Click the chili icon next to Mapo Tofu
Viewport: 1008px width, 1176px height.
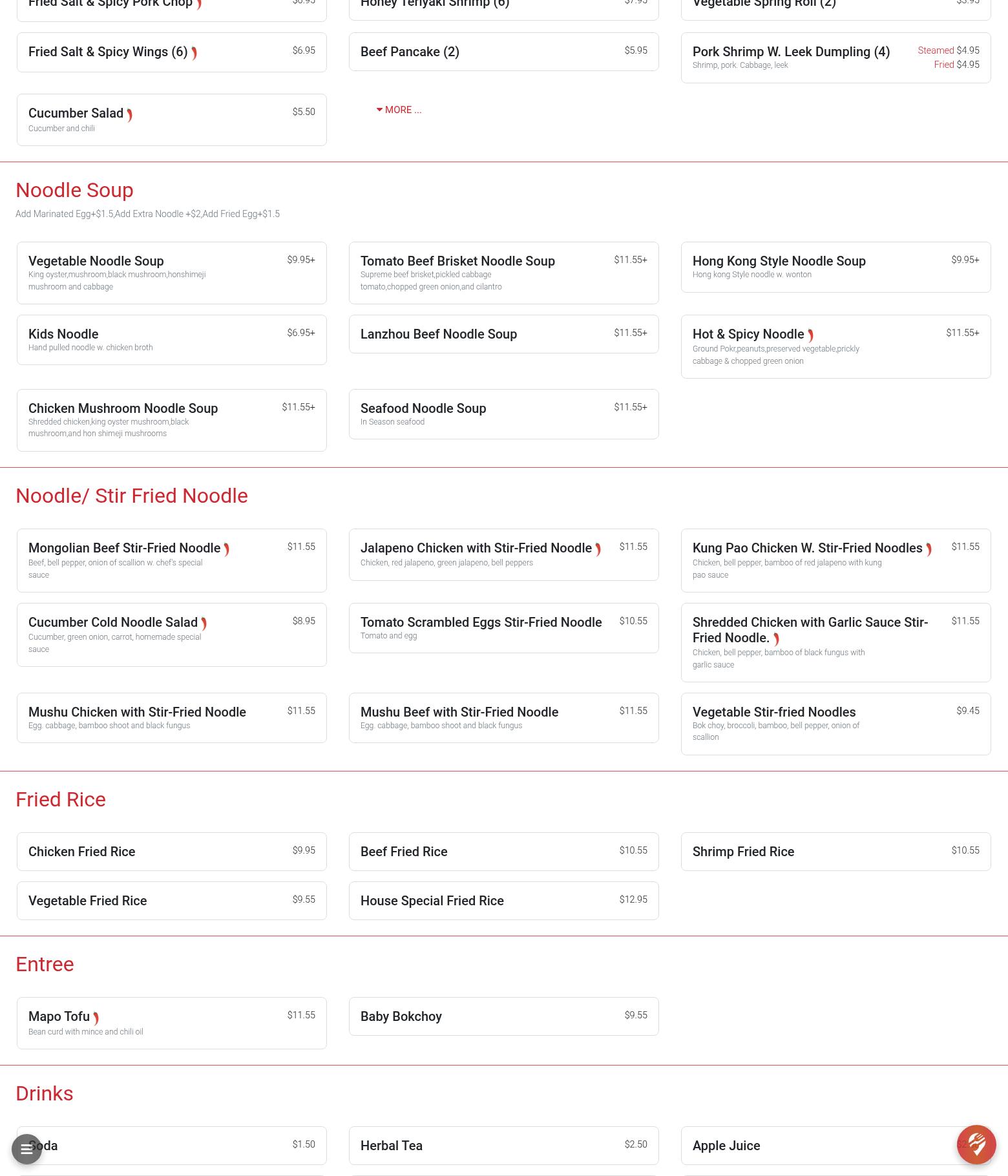coord(96,1018)
